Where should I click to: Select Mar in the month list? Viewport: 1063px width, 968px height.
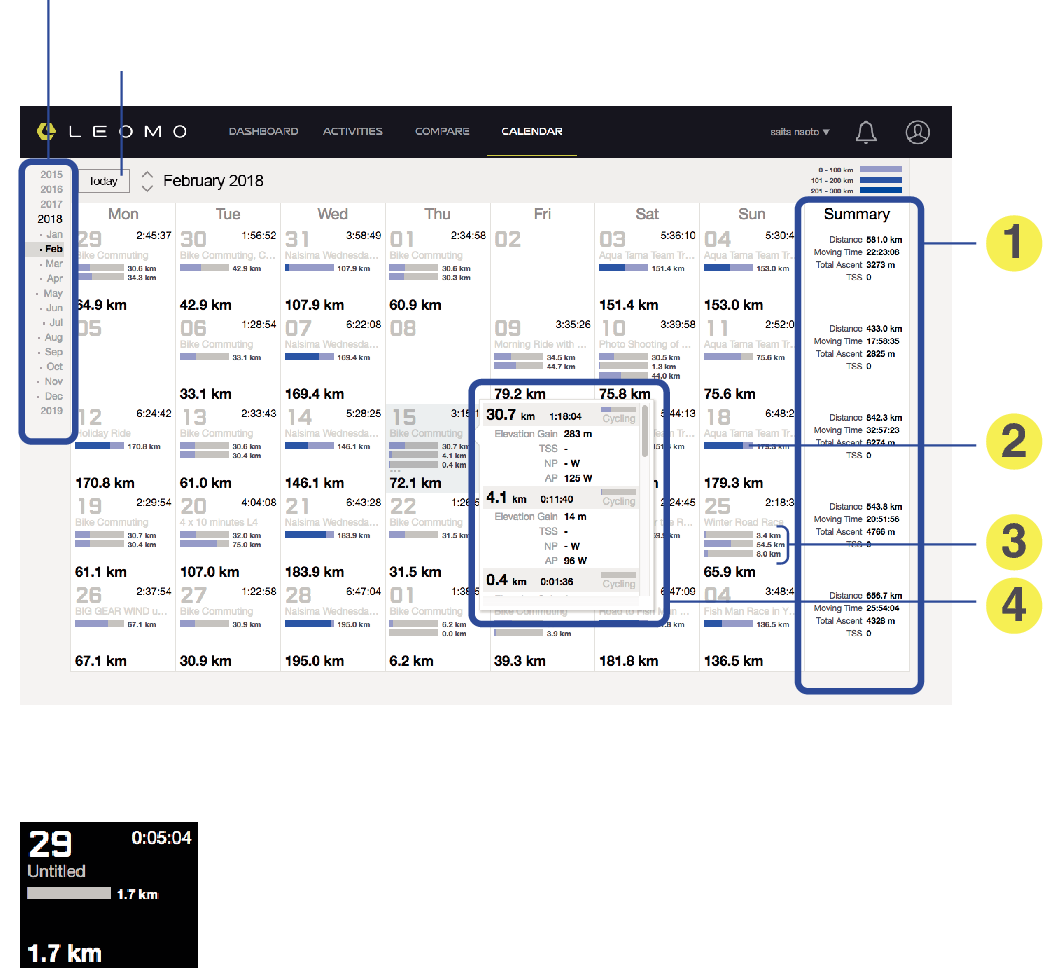point(53,264)
